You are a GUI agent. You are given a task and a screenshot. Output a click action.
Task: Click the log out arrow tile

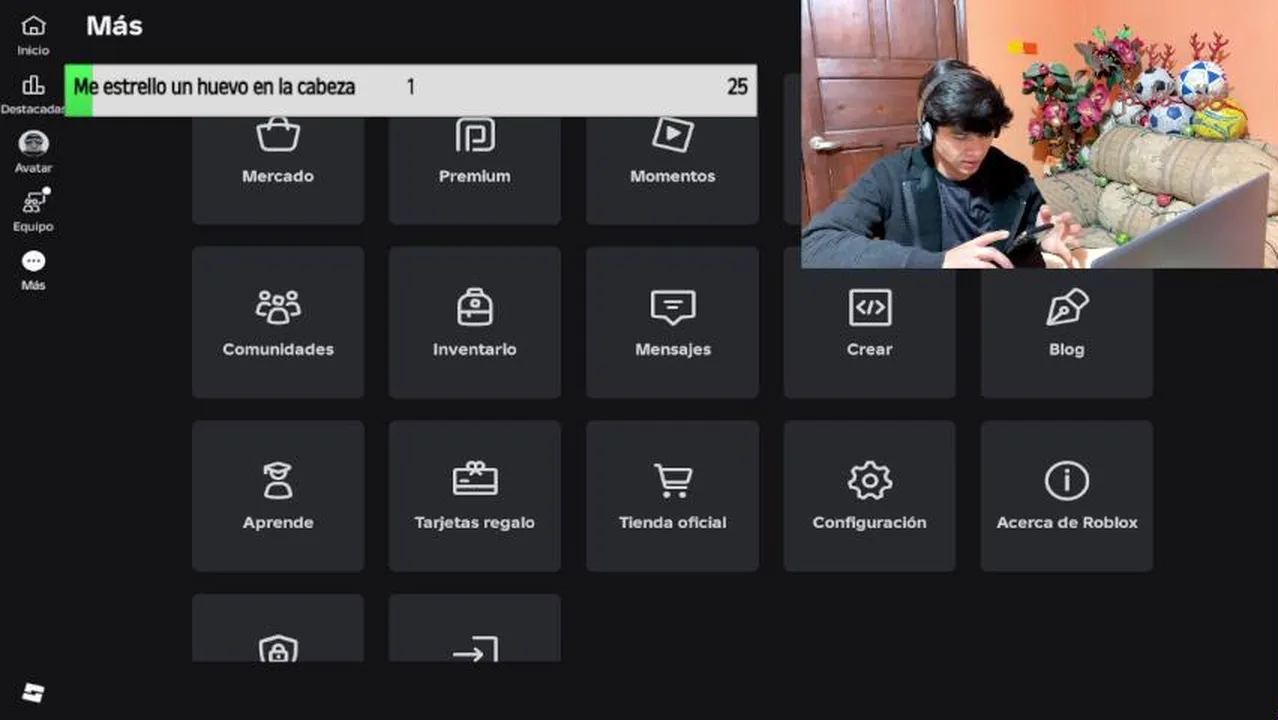[475, 628]
